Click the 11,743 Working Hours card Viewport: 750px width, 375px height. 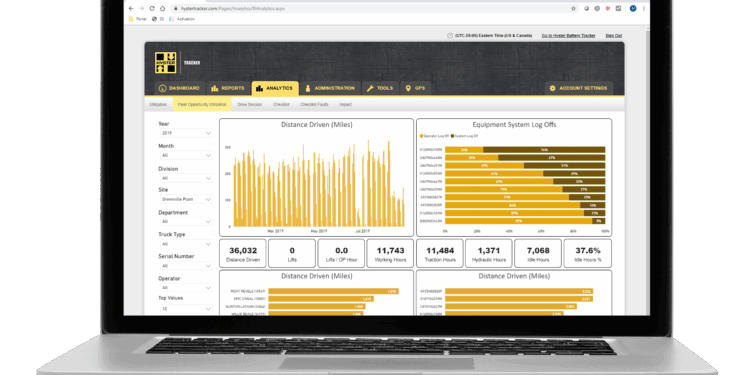click(390, 254)
